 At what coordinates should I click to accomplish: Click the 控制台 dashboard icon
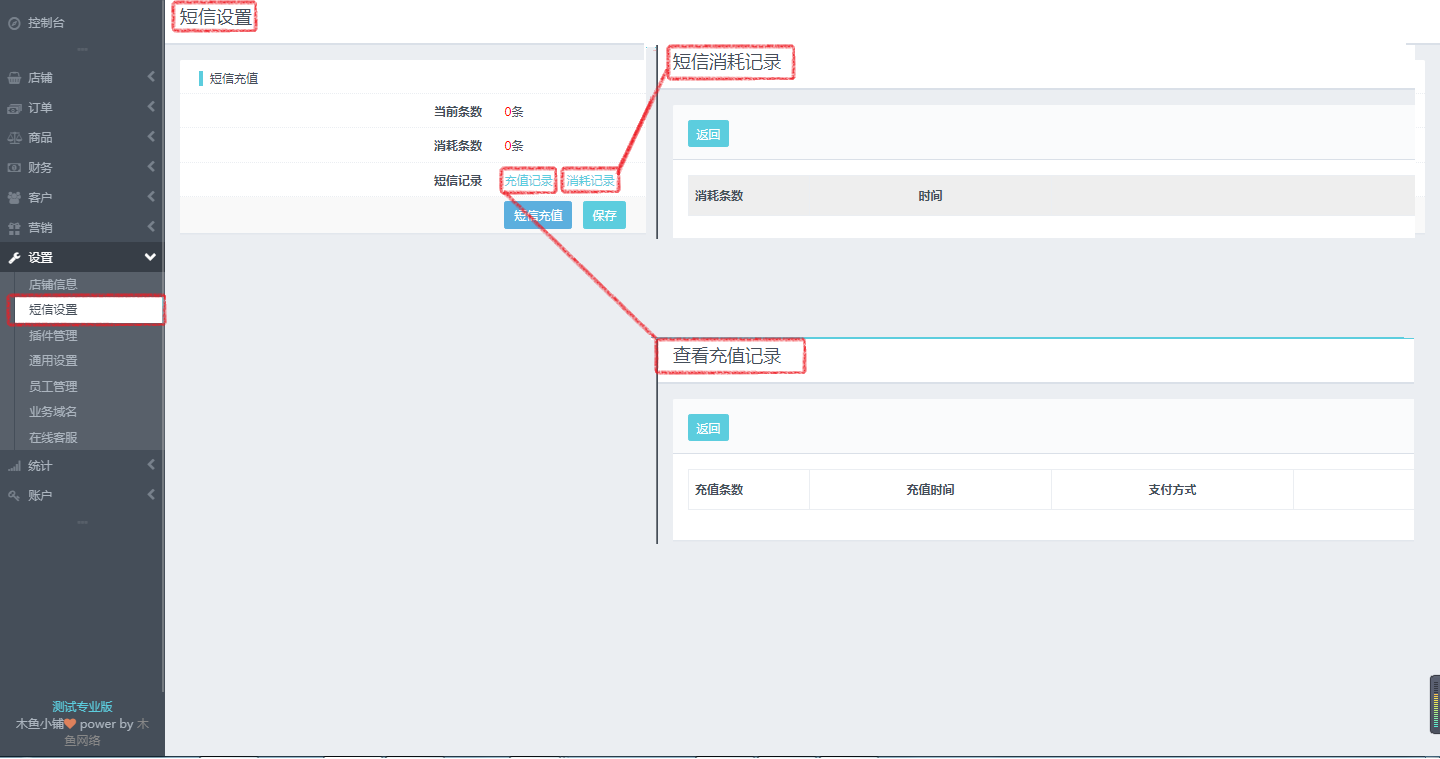point(14,22)
